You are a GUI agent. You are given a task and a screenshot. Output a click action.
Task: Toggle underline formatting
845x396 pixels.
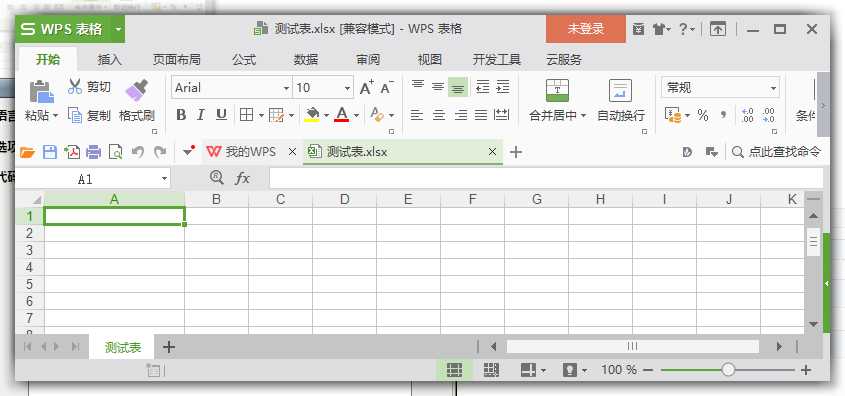221,115
